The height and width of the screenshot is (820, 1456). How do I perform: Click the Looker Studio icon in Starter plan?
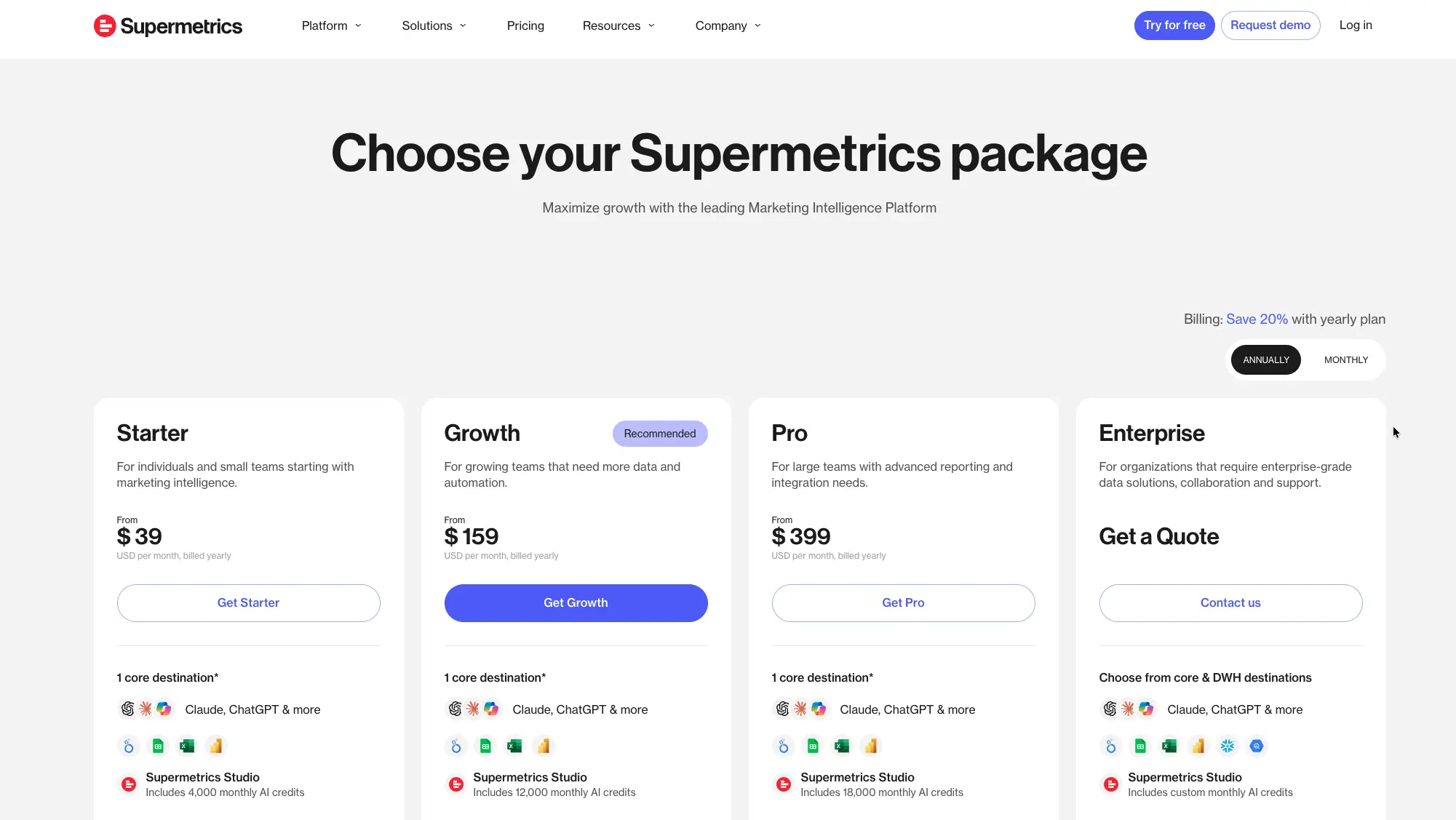click(129, 746)
